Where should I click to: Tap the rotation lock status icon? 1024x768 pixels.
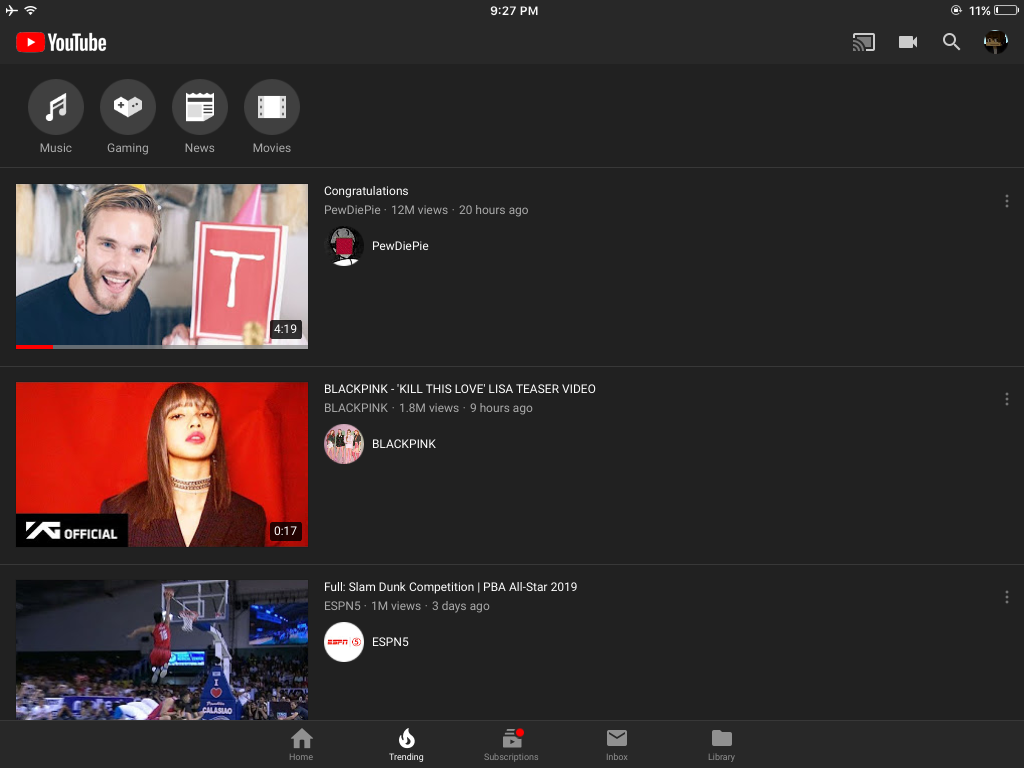click(x=956, y=10)
